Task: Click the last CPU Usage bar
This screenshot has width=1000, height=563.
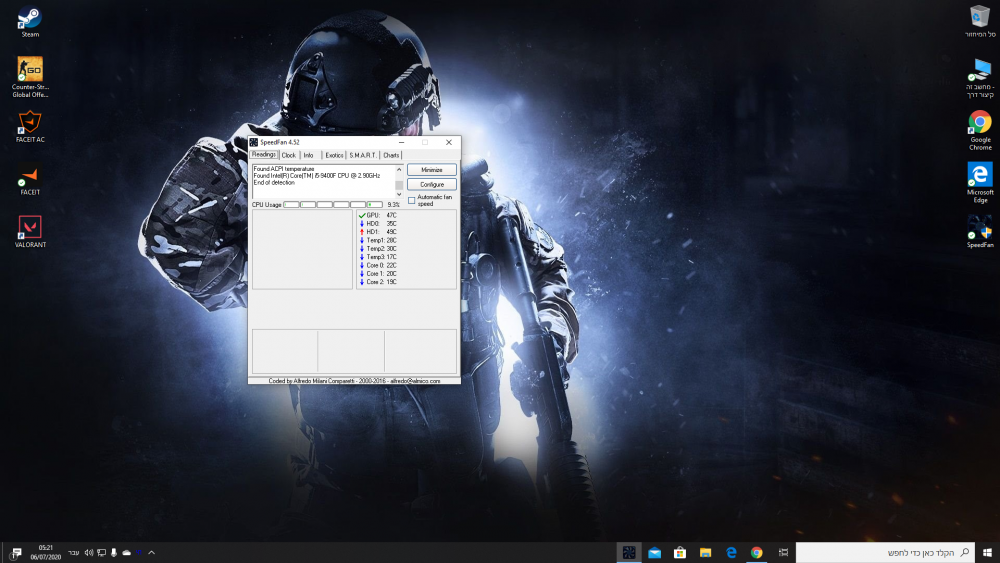Action: pyautogui.click(x=374, y=205)
